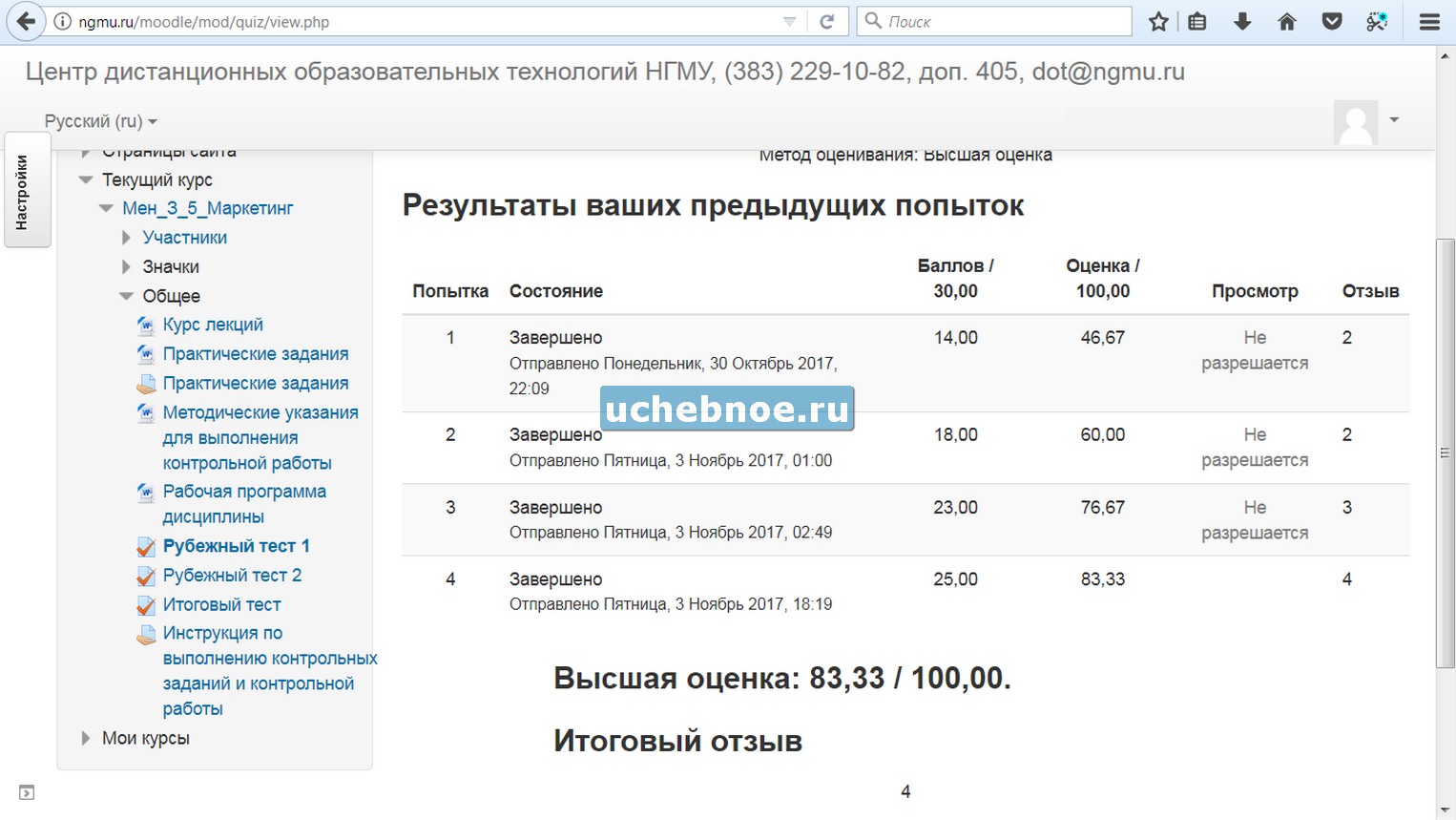This screenshot has width=1456, height=820.
Task: Open site info icon in address bar
Action: click(x=63, y=21)
